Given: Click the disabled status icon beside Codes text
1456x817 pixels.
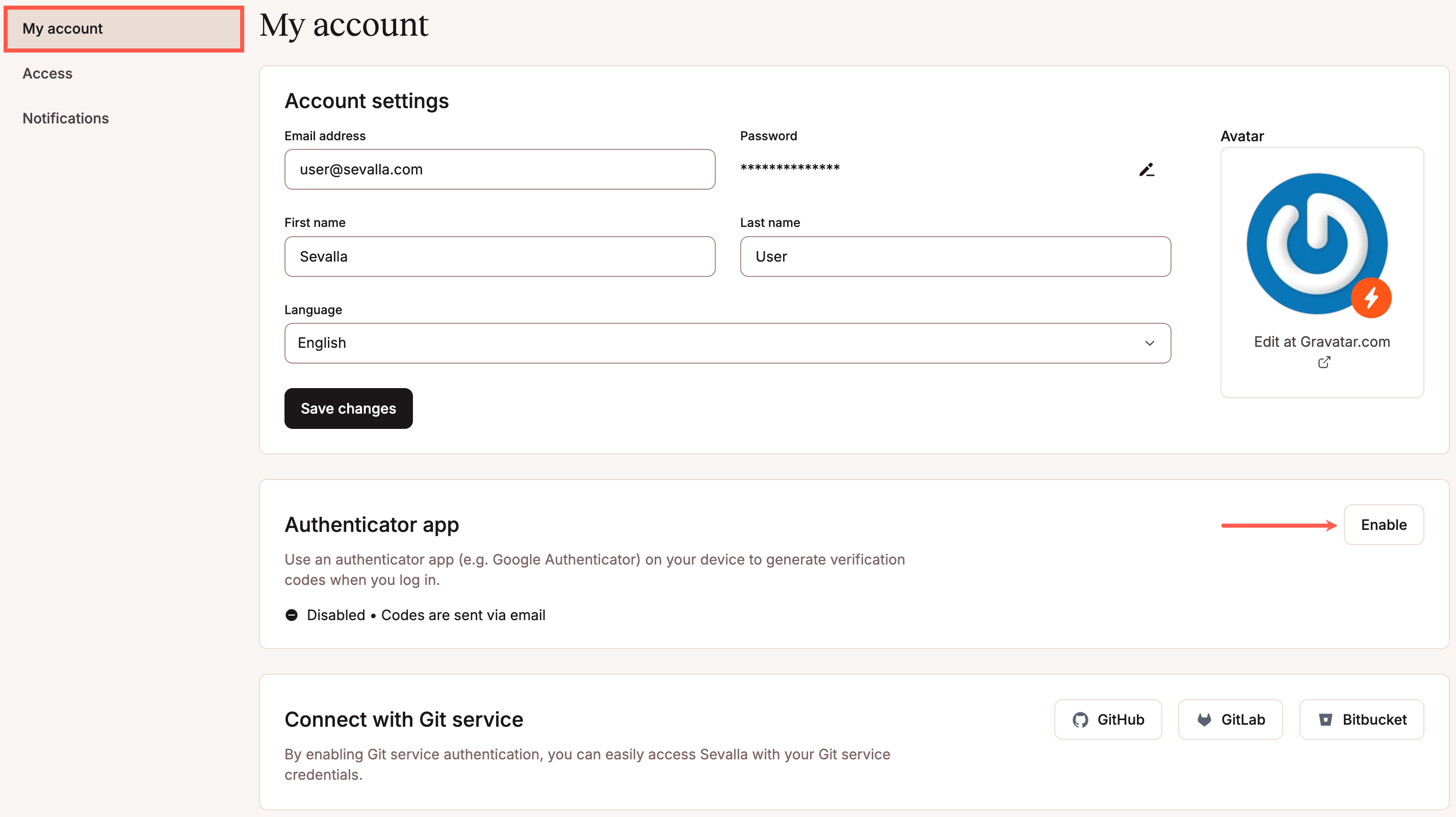Looking at the screenshot, I should [x=292, y=615].
